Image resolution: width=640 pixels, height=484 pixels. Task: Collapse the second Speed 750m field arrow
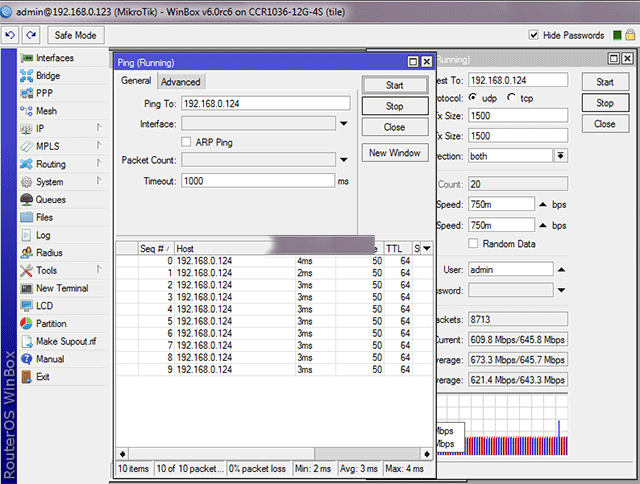(543, 225)
